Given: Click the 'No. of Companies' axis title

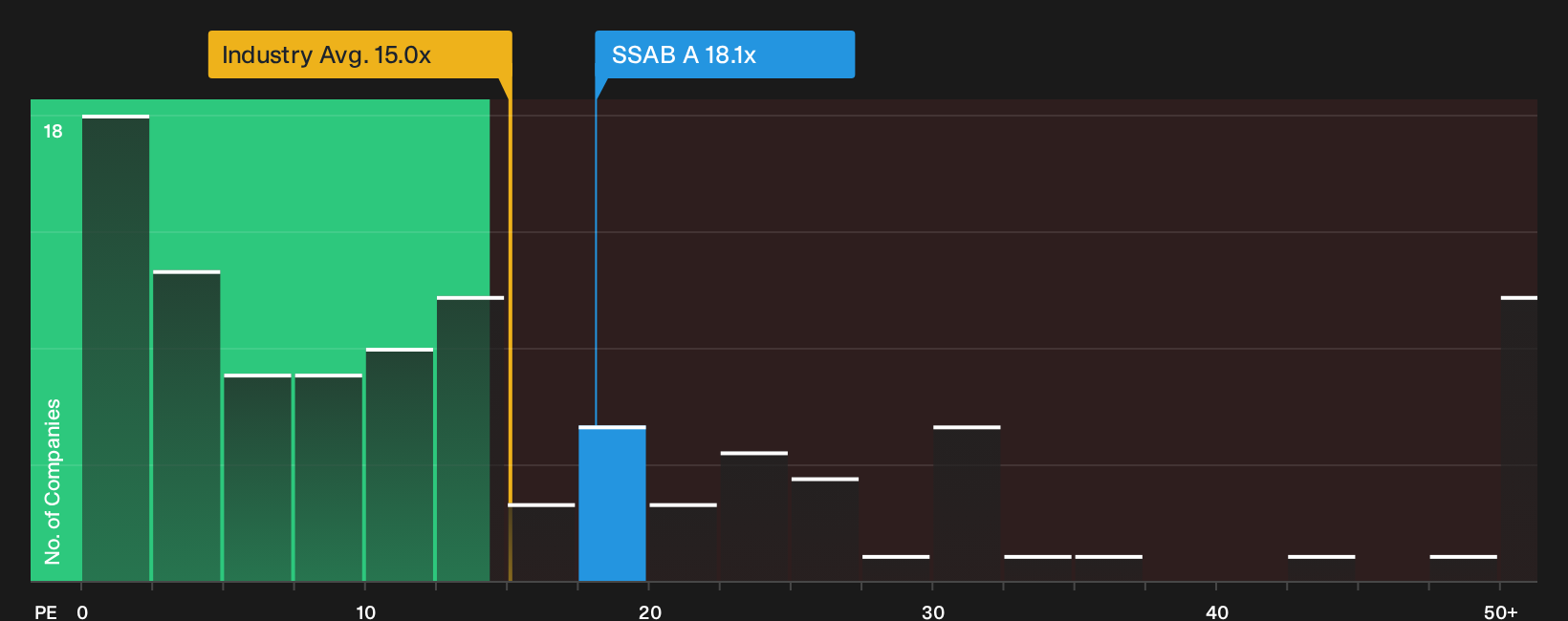Looking at the screenshot, I should tap(53, 482).
